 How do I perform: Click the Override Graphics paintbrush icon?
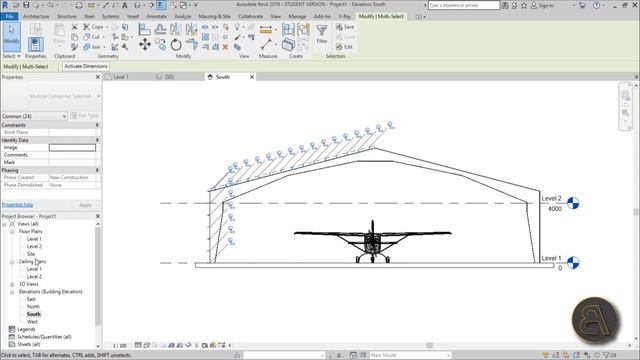[x=238, y=37]
